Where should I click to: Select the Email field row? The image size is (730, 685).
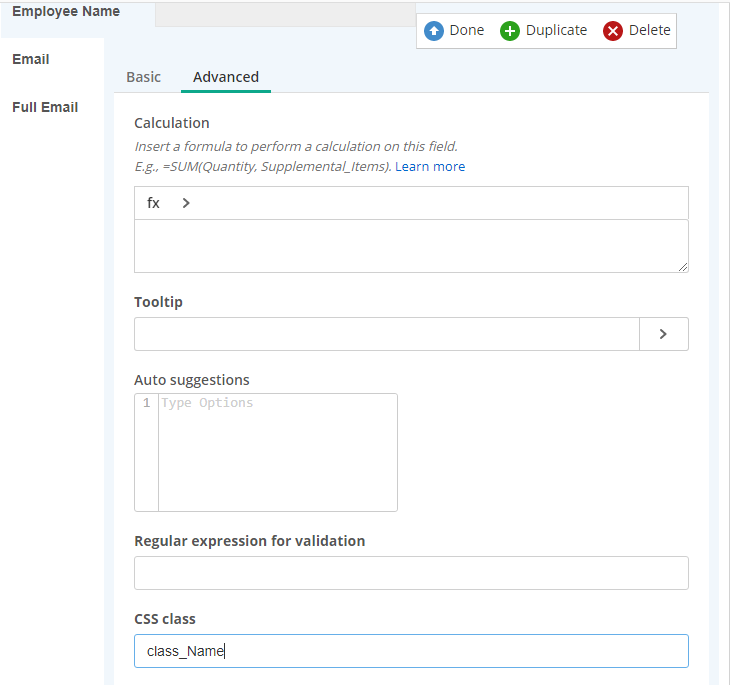(52, 60)
